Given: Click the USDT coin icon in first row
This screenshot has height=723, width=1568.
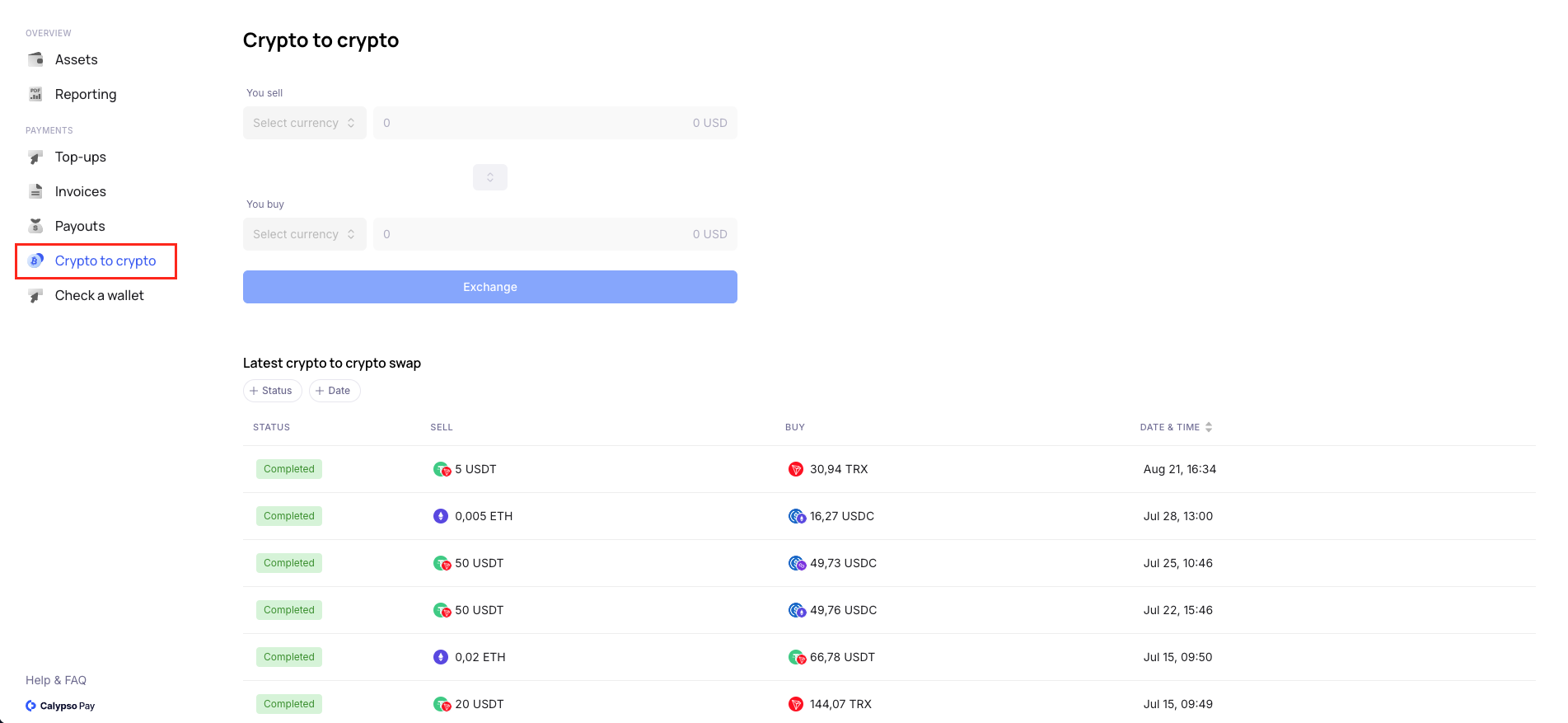Looking at the screenshot, I should coord(442,469).
